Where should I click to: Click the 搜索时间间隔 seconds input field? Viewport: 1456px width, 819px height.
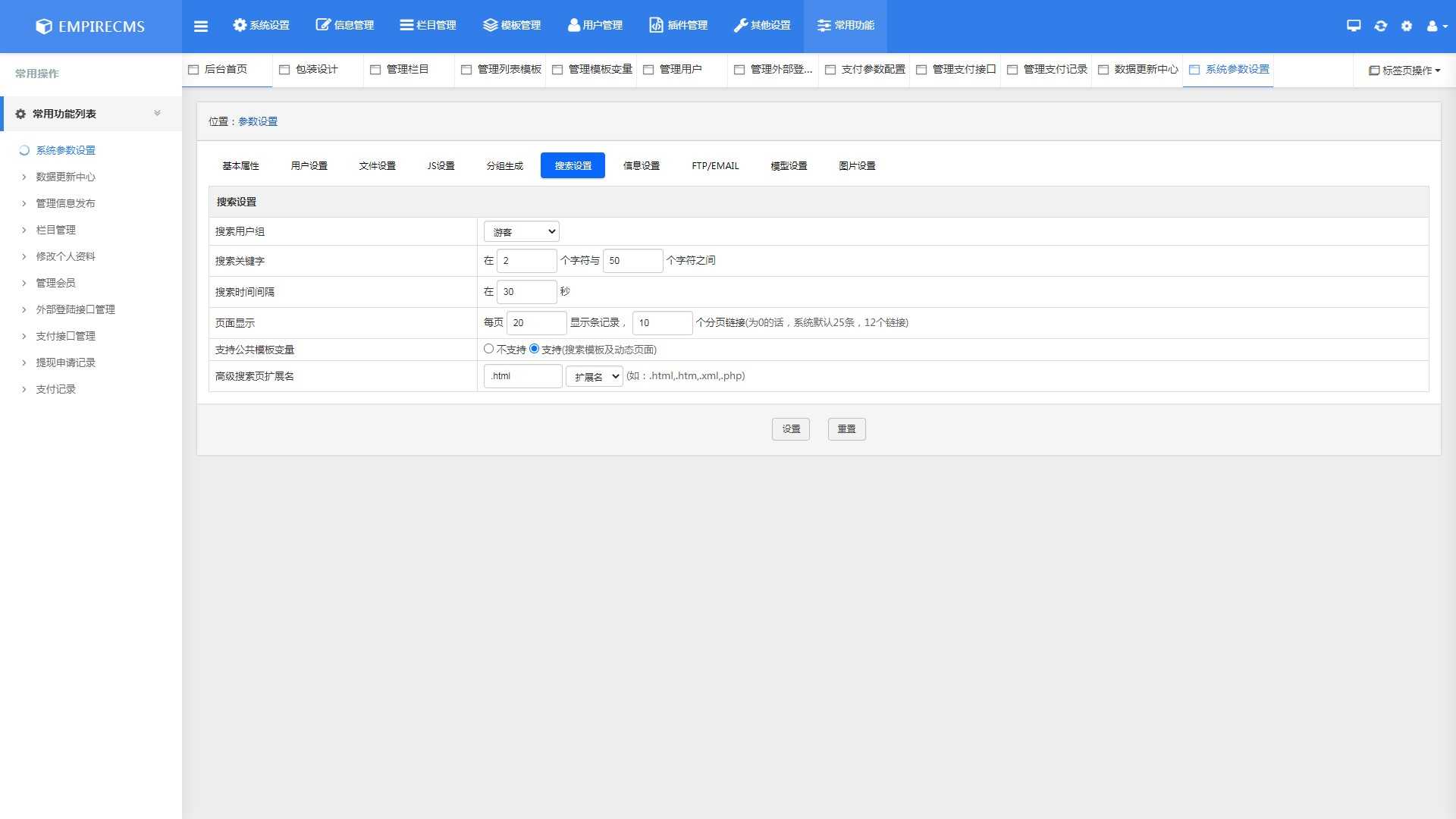point(526,292)
